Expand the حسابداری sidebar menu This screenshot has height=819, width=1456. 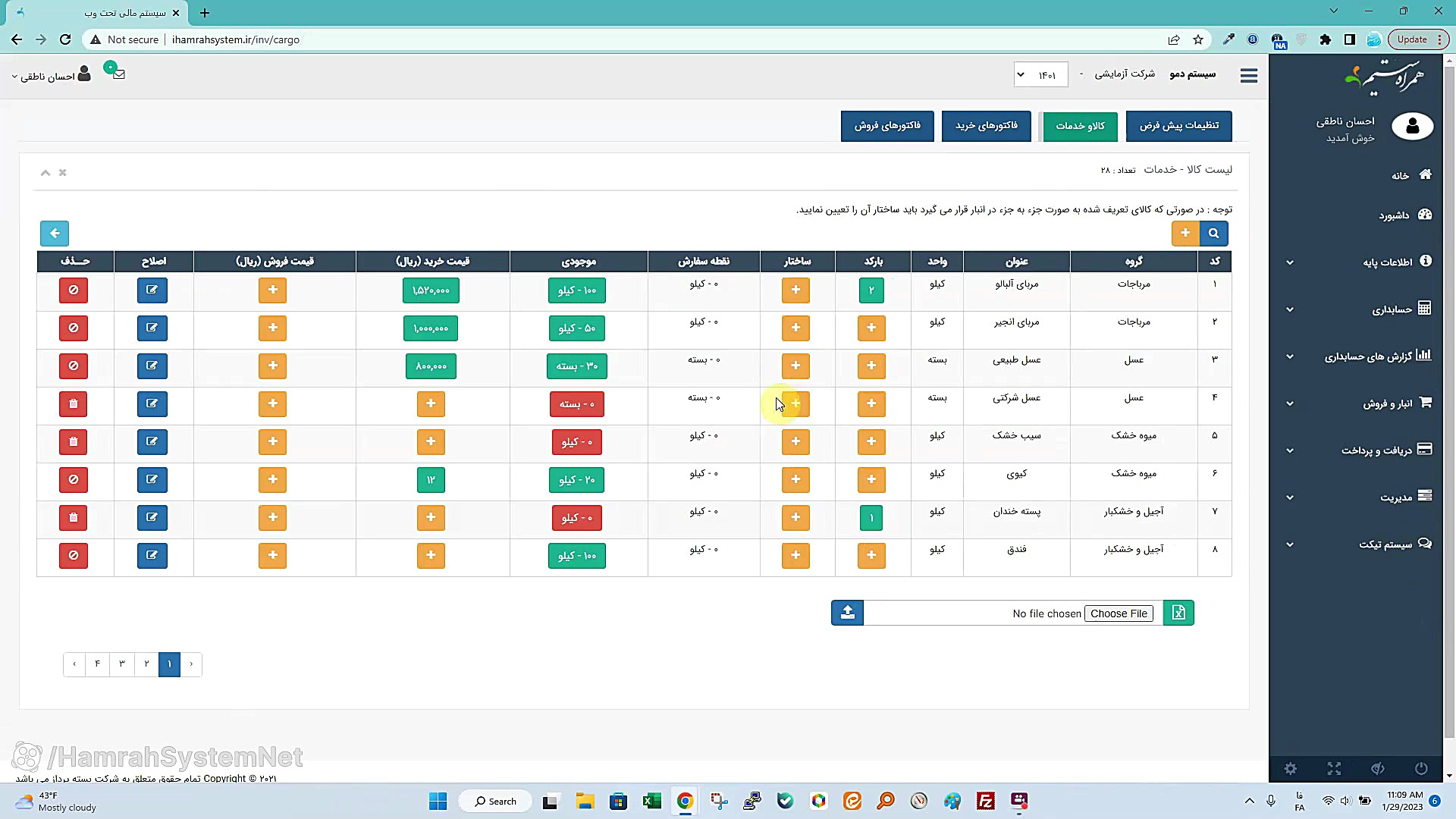click(1392, 309)
